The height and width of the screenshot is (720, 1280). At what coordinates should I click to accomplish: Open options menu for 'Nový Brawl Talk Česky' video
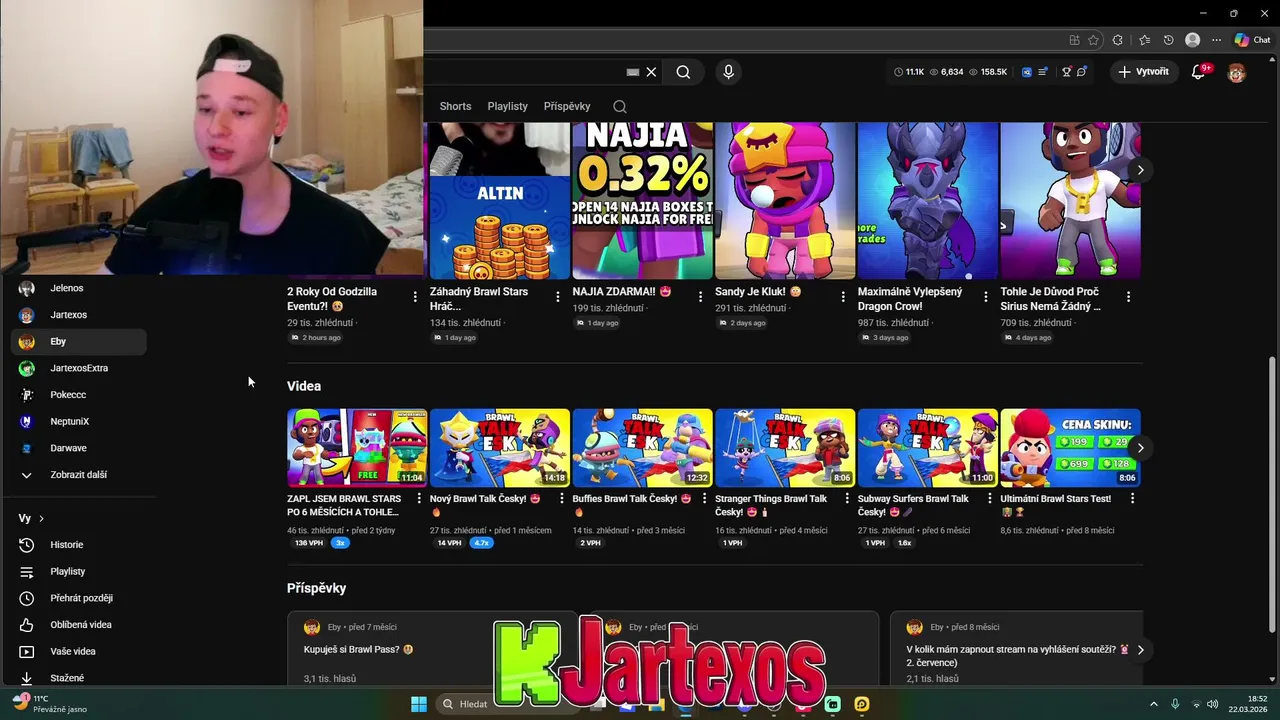click(562, 499)
